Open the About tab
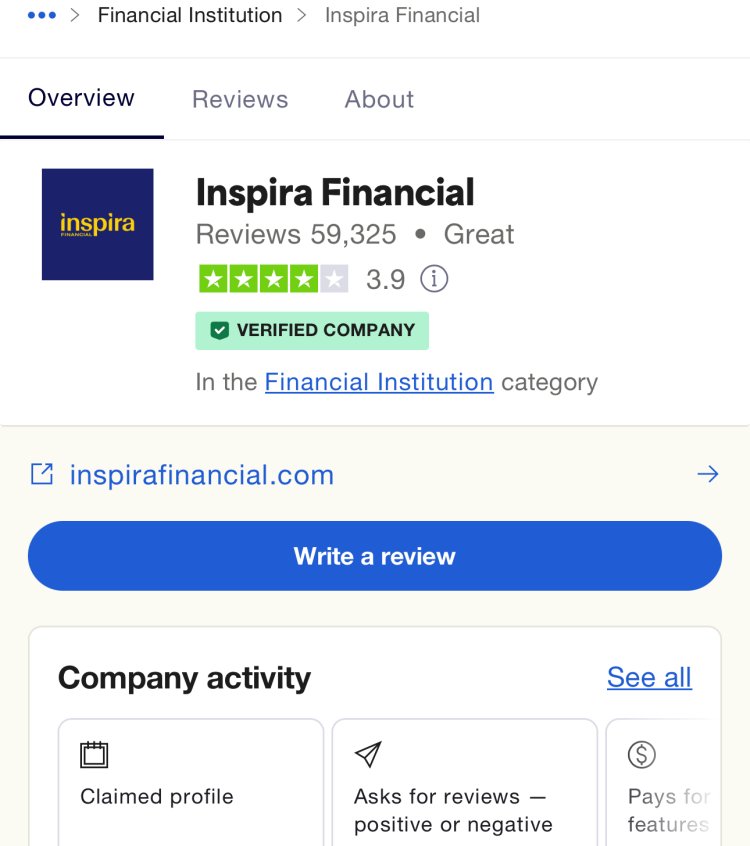Image resolution: width=750 pixels, height=846 pixels. (x=379, y=99)
